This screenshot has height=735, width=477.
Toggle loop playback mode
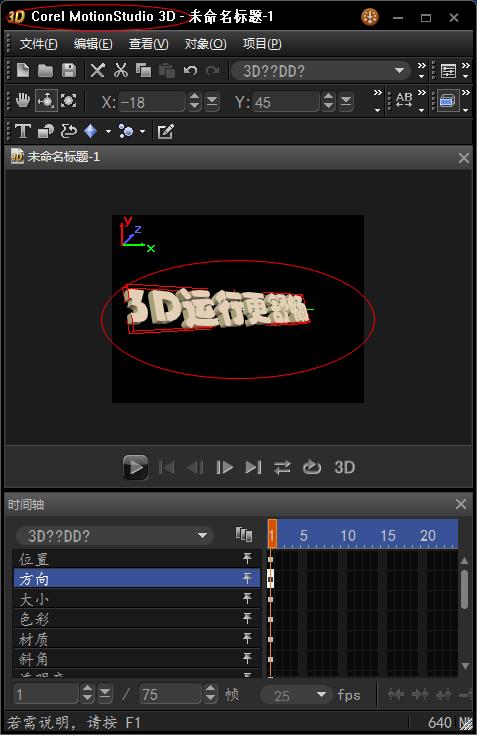coord(312,467)
